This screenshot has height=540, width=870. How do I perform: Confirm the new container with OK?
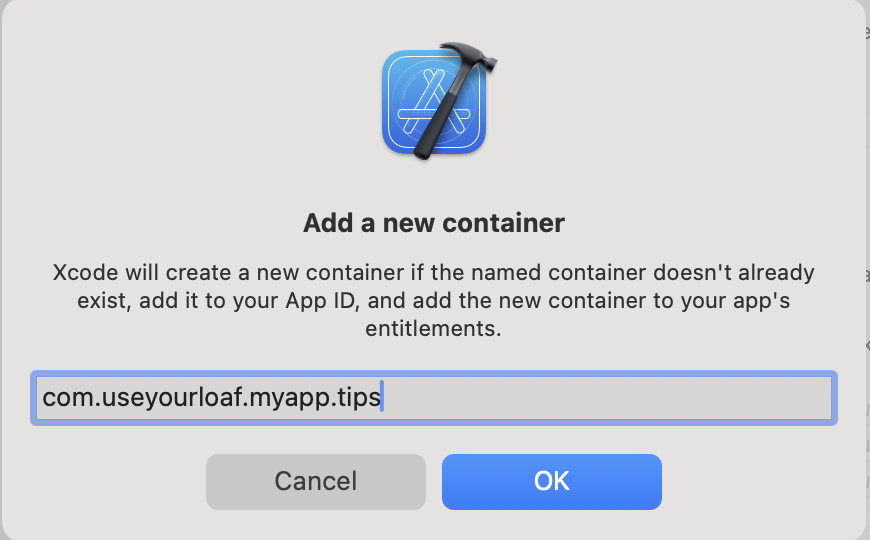pos(552,482)
